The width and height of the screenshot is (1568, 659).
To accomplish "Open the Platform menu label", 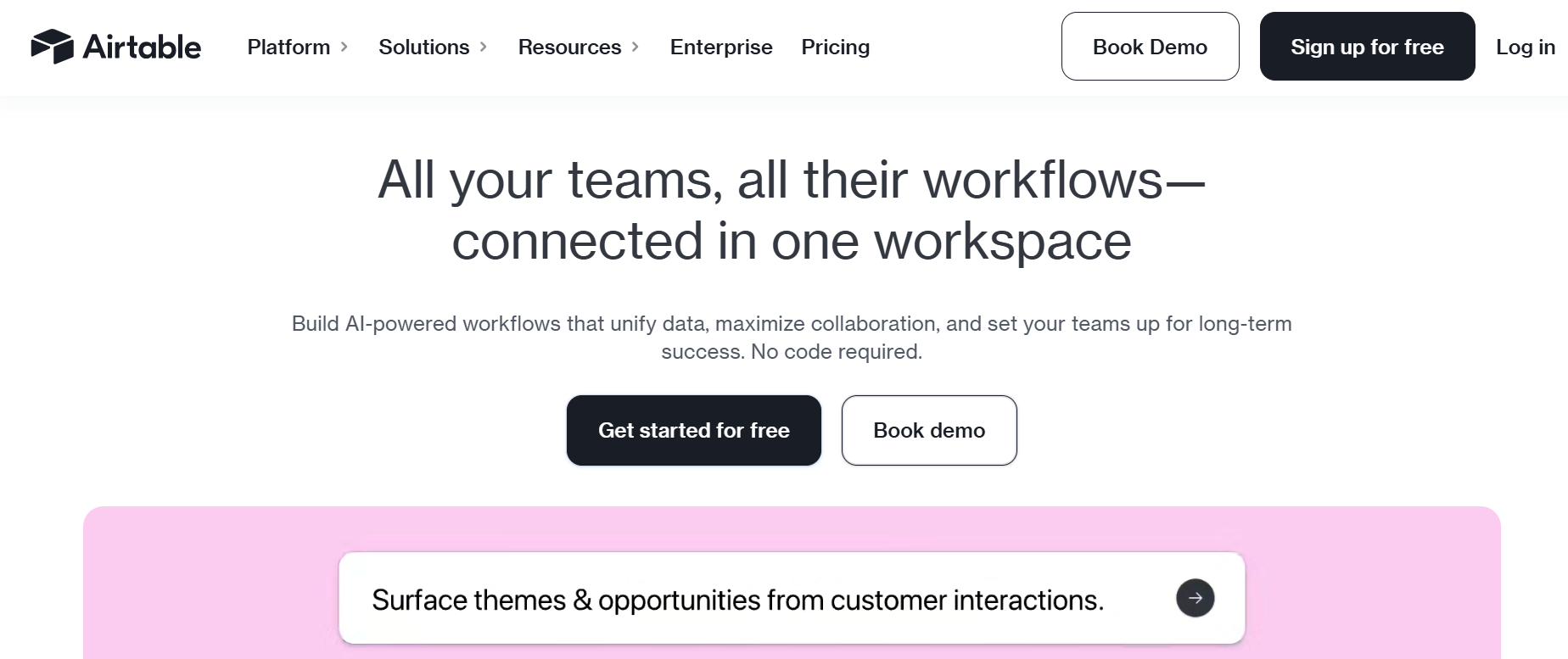I will [x=288, y=47].
